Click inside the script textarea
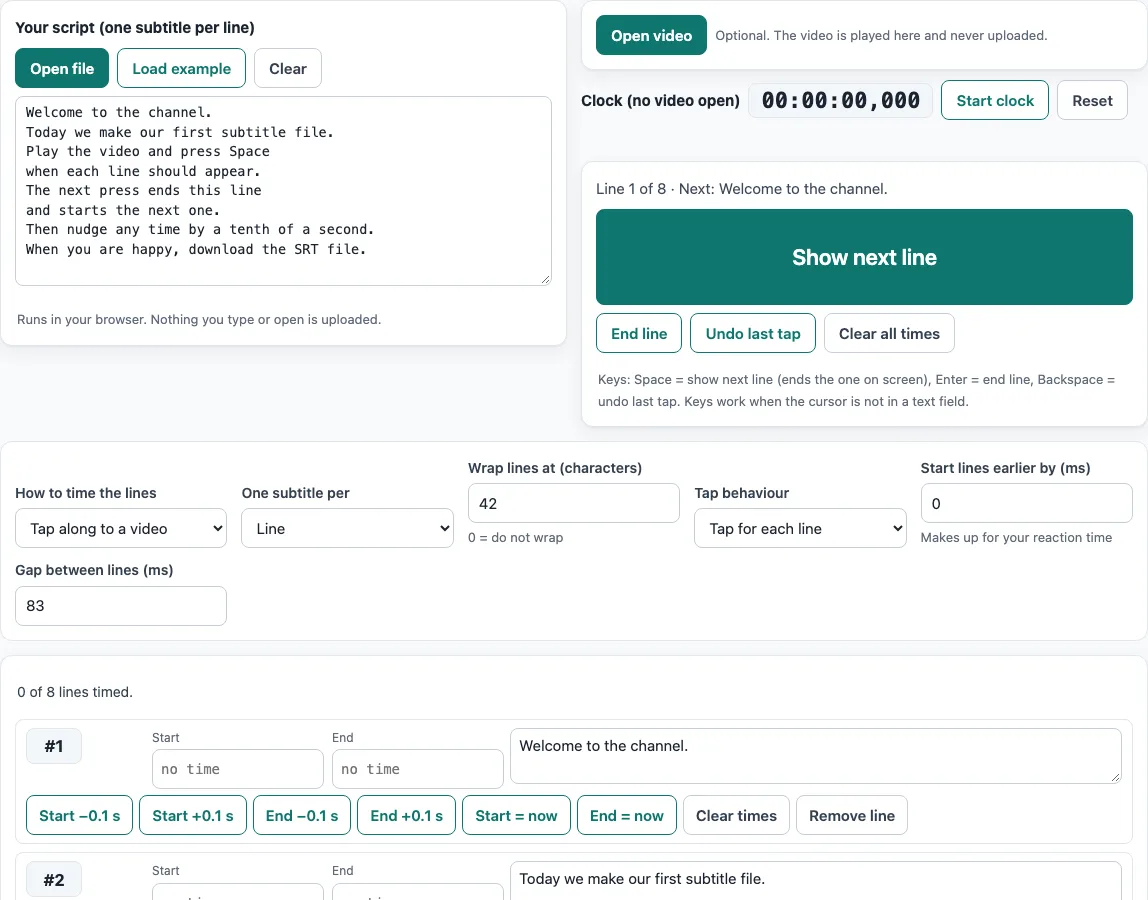Screen dimensions: 1148x900 [x=283, y=191]
